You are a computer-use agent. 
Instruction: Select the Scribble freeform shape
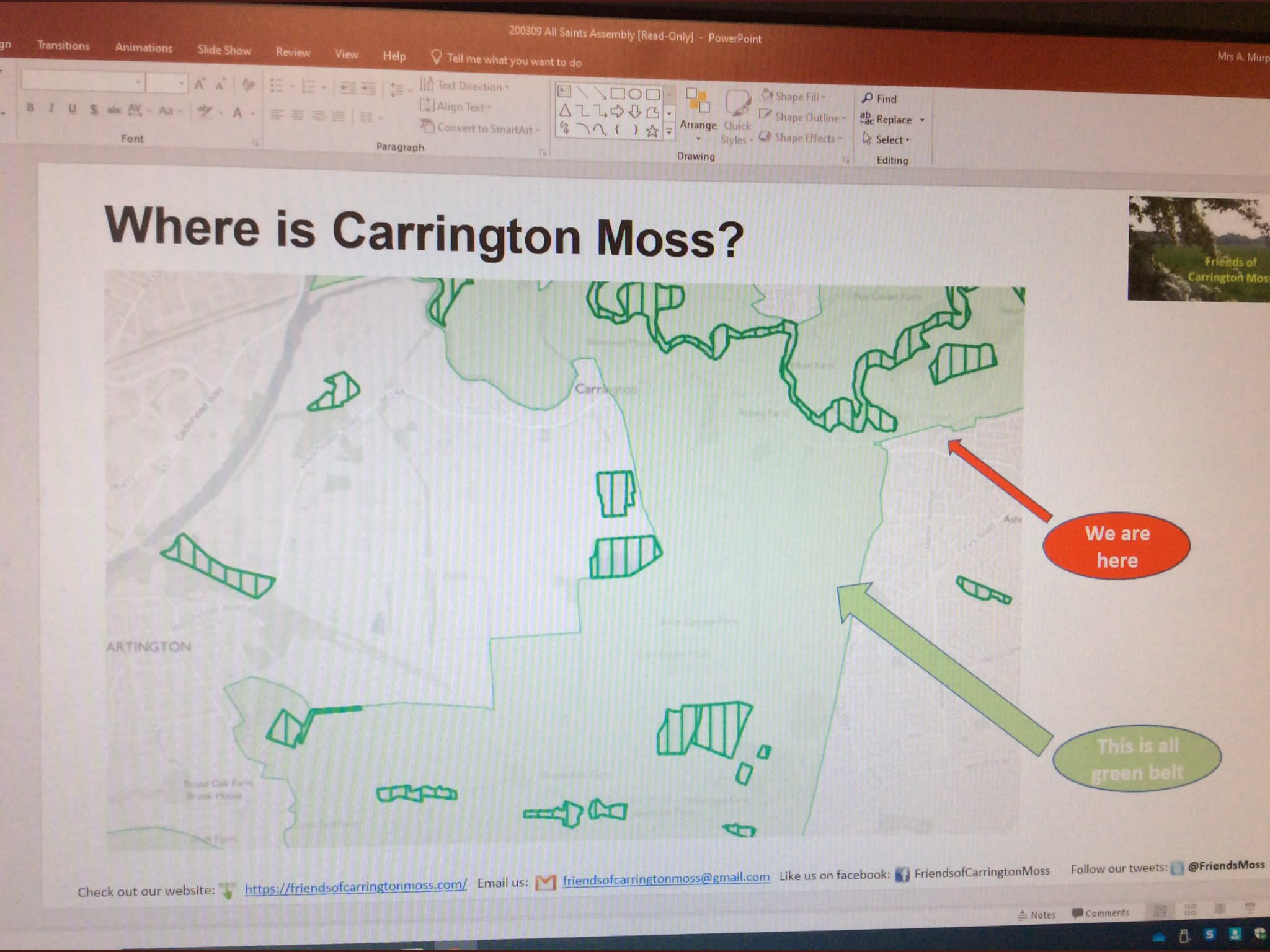tap(564, 128)
